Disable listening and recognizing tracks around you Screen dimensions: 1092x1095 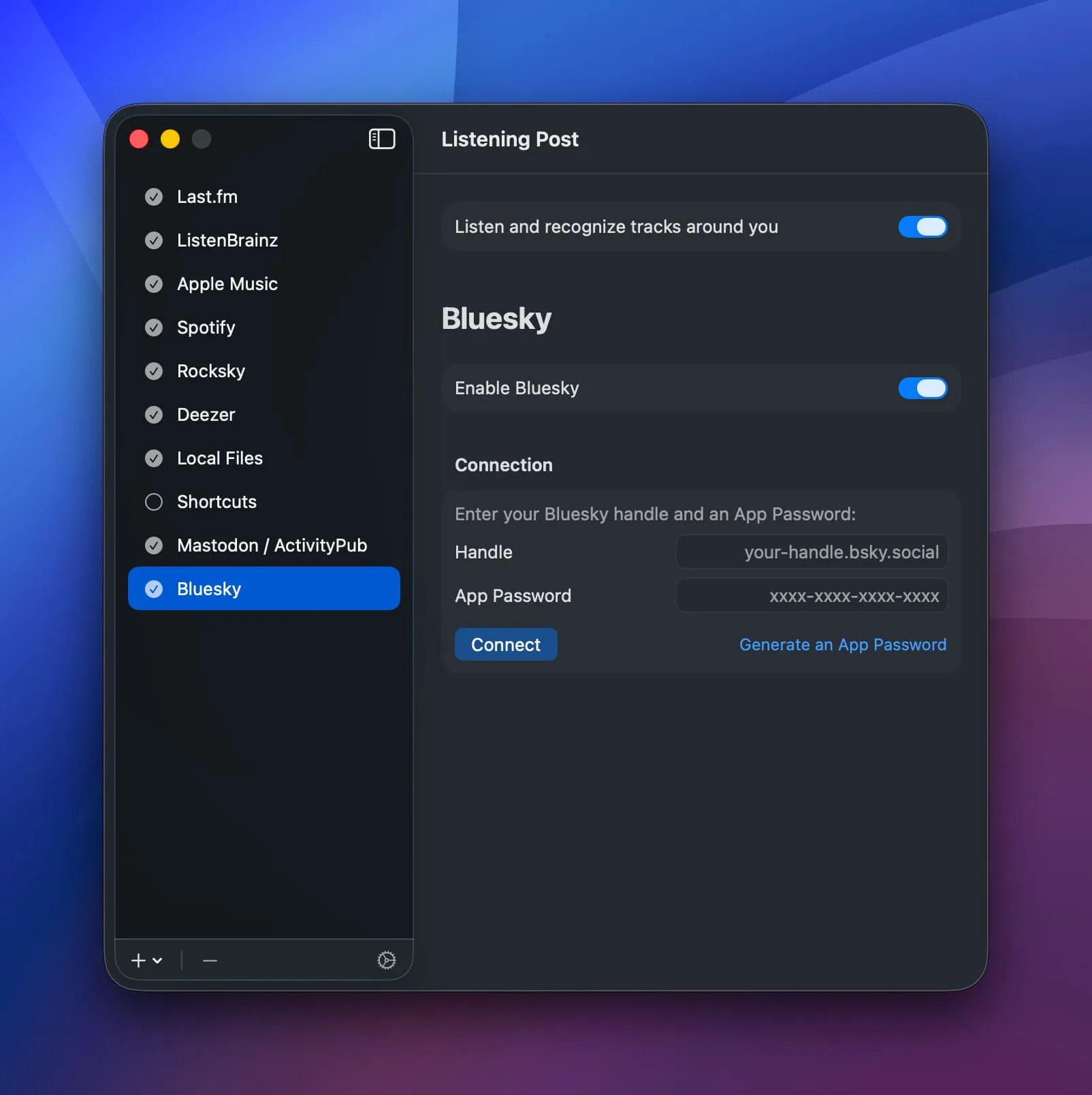(922, 227)
